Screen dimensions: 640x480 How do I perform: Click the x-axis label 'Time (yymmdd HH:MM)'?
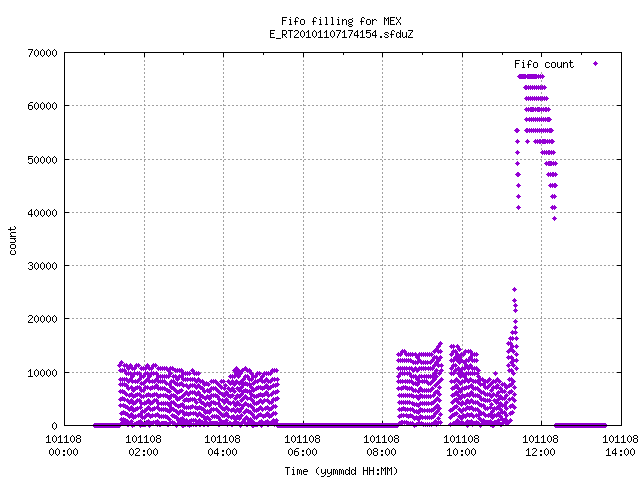point(341,471)
